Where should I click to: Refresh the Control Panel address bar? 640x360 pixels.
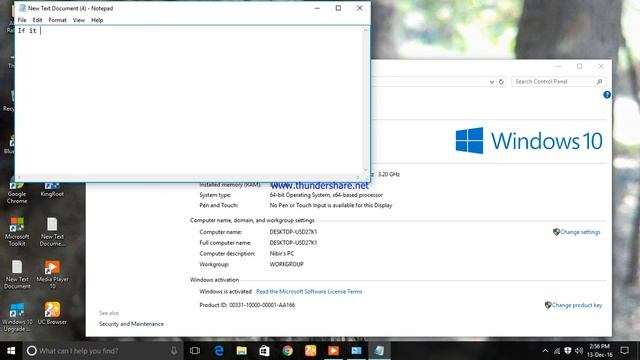[x=501, y=82]
